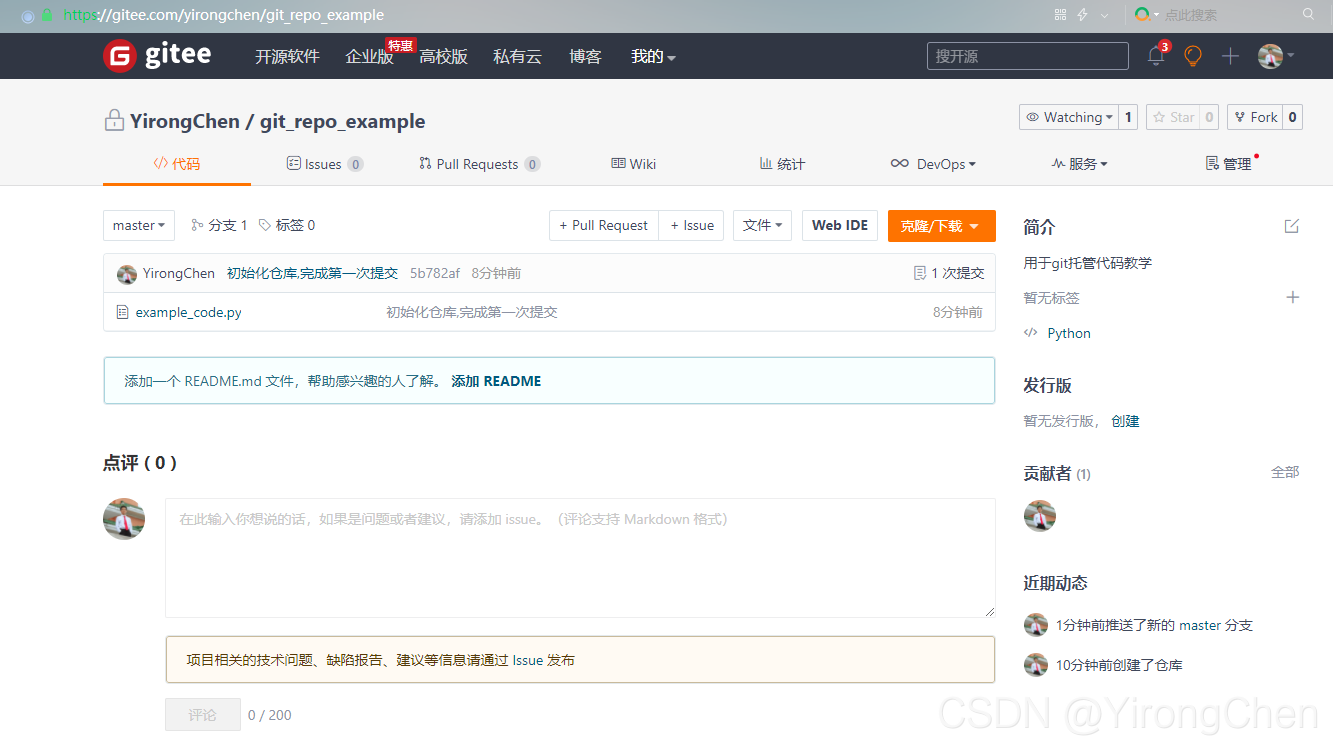Click the commit count document icon
1333x745 pixels.
point(920,273)
